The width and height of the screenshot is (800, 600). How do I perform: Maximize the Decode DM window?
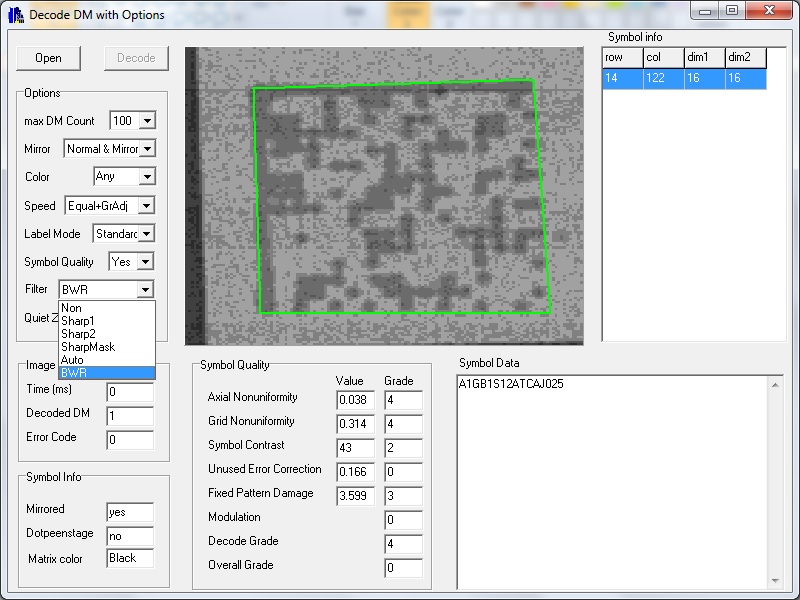tap(732, 11)
